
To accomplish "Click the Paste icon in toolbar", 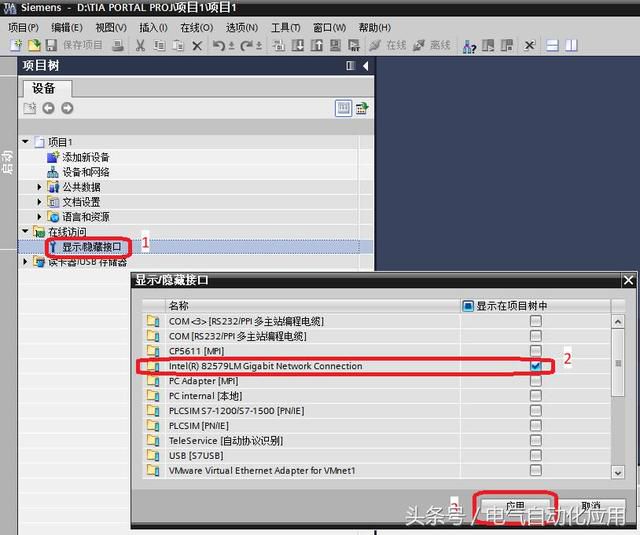I will tap(178, 45).
